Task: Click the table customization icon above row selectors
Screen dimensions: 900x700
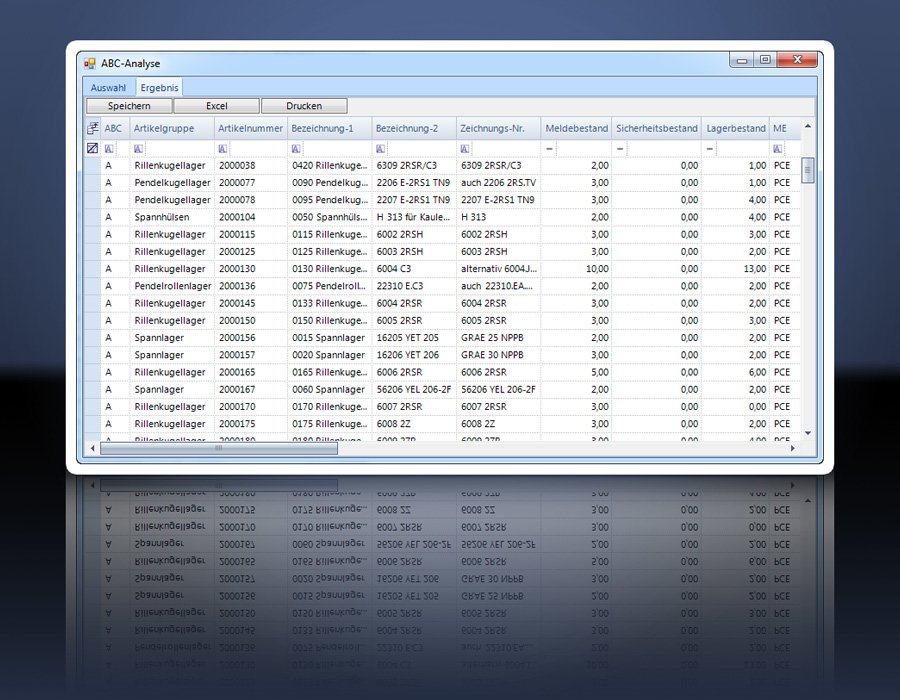Action: click(91, 128)
